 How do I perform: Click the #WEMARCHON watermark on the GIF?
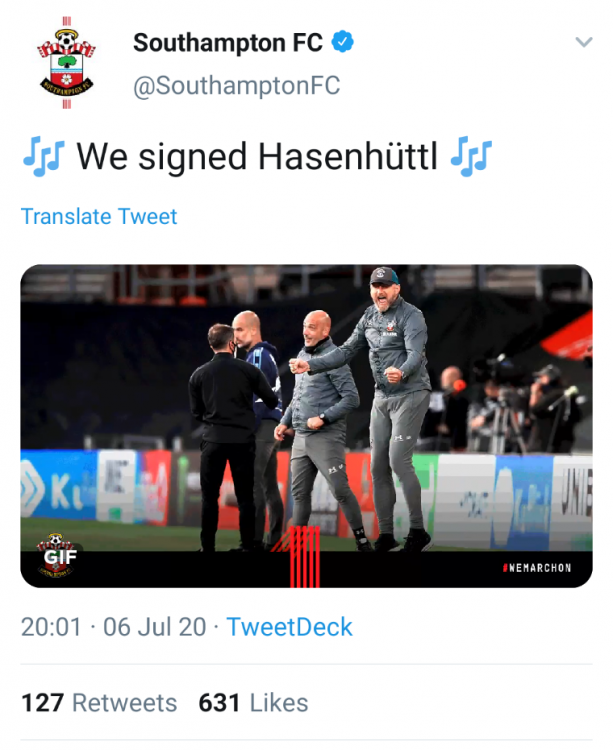(x=535, y=568)
